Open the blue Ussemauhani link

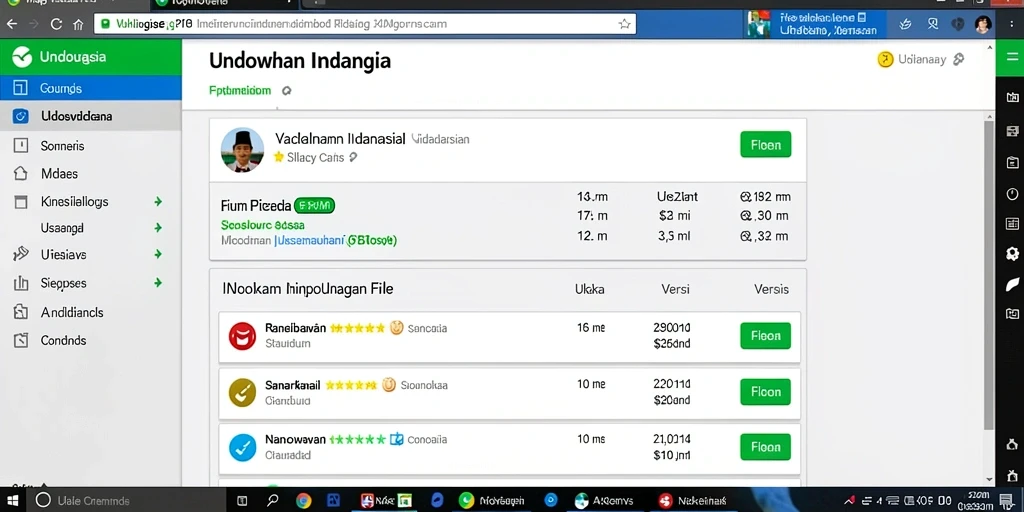309,240
